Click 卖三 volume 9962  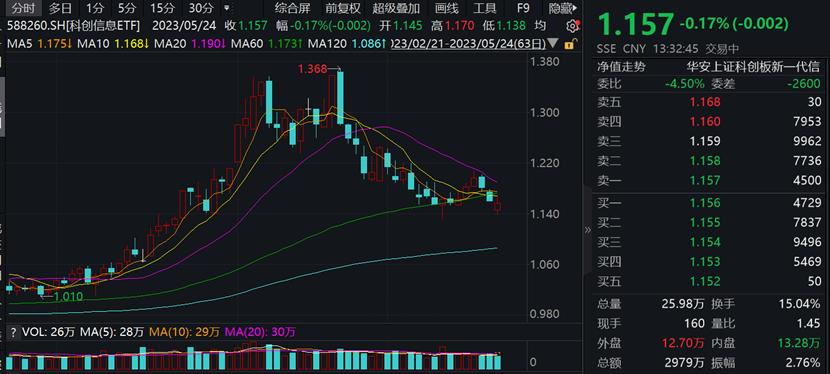tap(807, 141)
